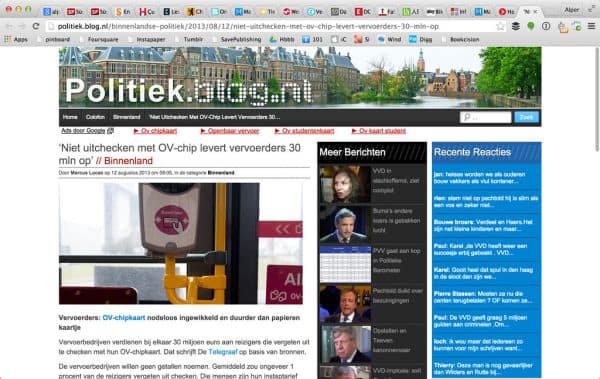Open the Alper profile button
The height and width of the screenshot is (379, 600).
[x=572, y=10]
